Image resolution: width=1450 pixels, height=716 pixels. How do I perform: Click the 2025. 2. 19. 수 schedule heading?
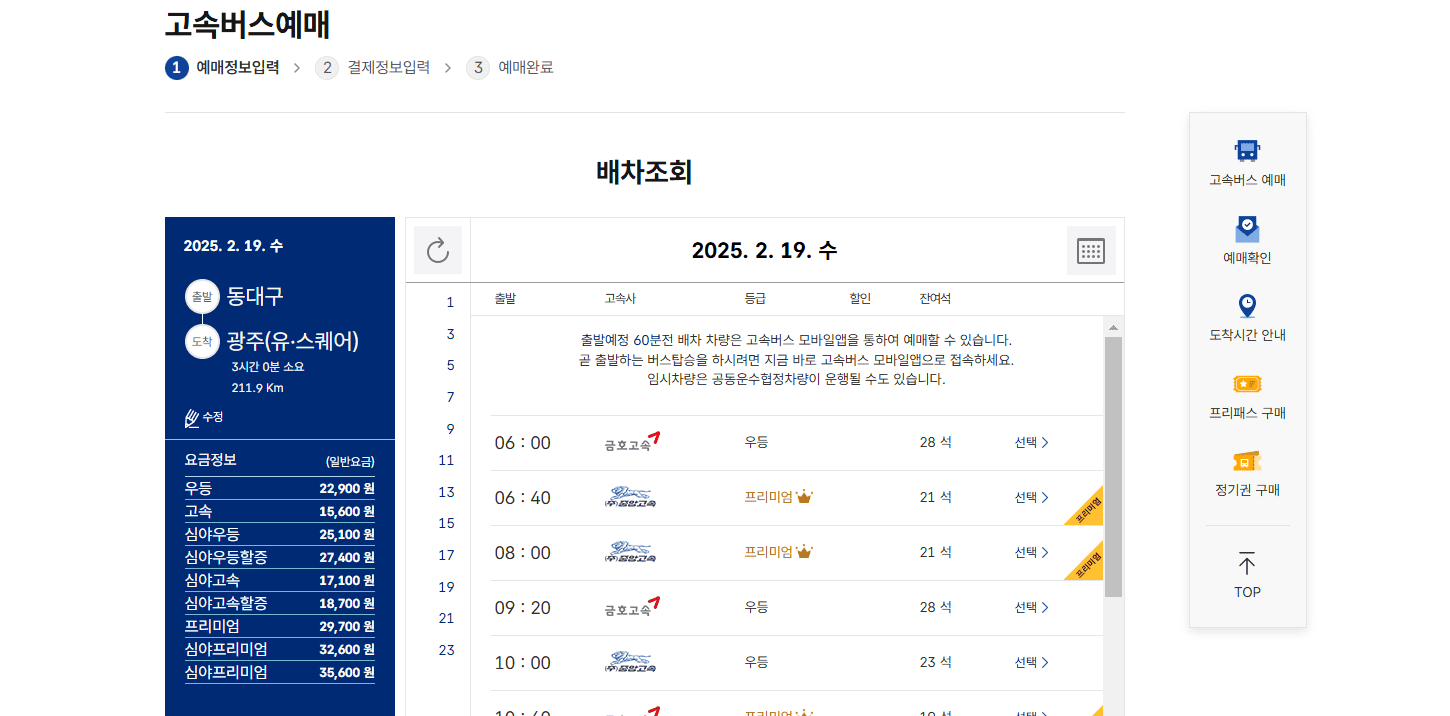click(x=764, y=250)
